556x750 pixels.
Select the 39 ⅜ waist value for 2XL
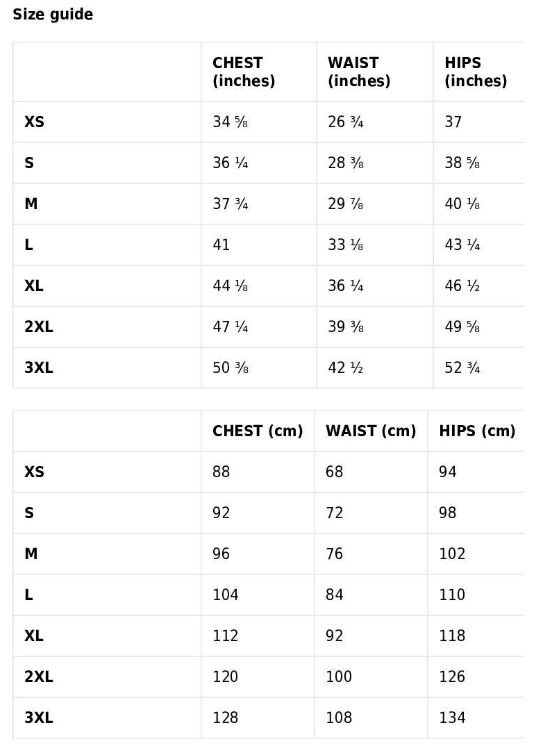(x=345, y=327)
